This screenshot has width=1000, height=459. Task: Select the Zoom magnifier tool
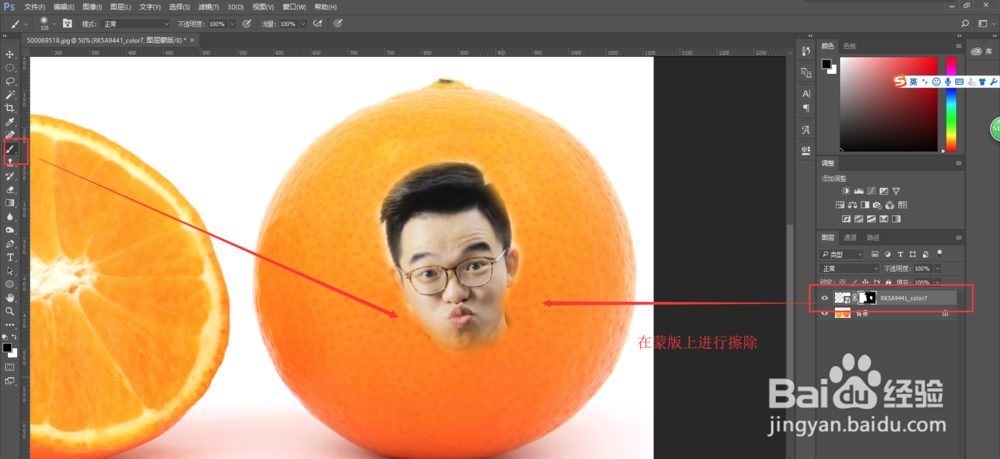coord(10,311)
